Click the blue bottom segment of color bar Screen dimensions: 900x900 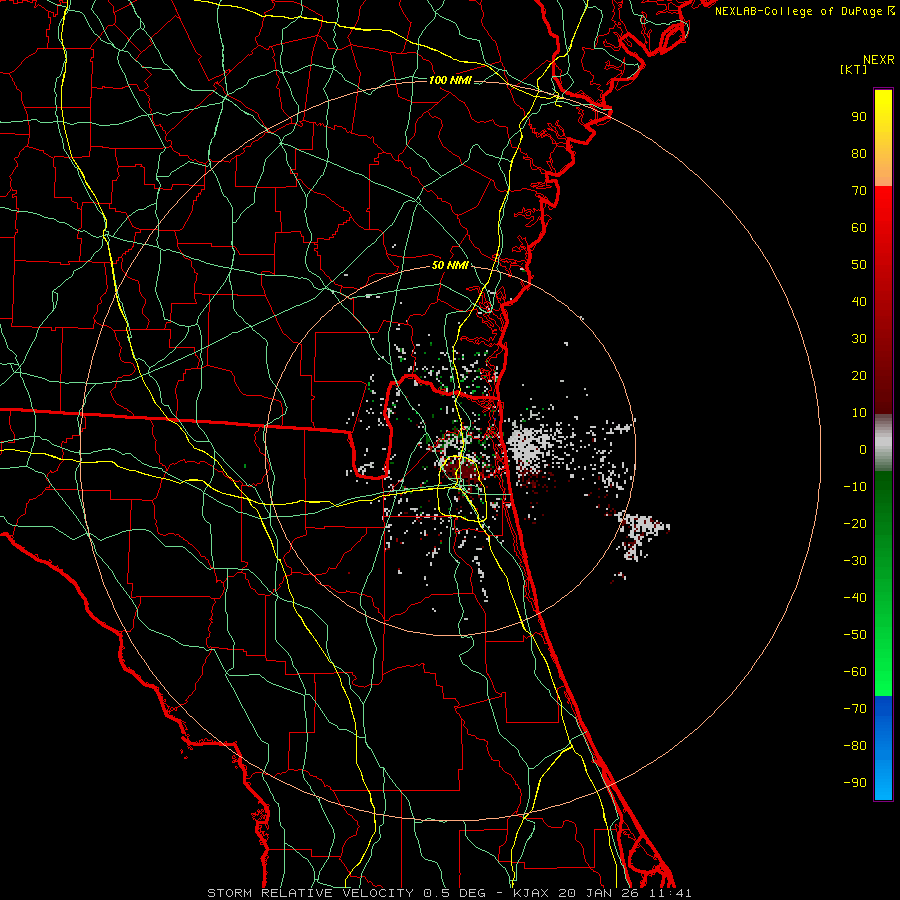tap(883, 748)
